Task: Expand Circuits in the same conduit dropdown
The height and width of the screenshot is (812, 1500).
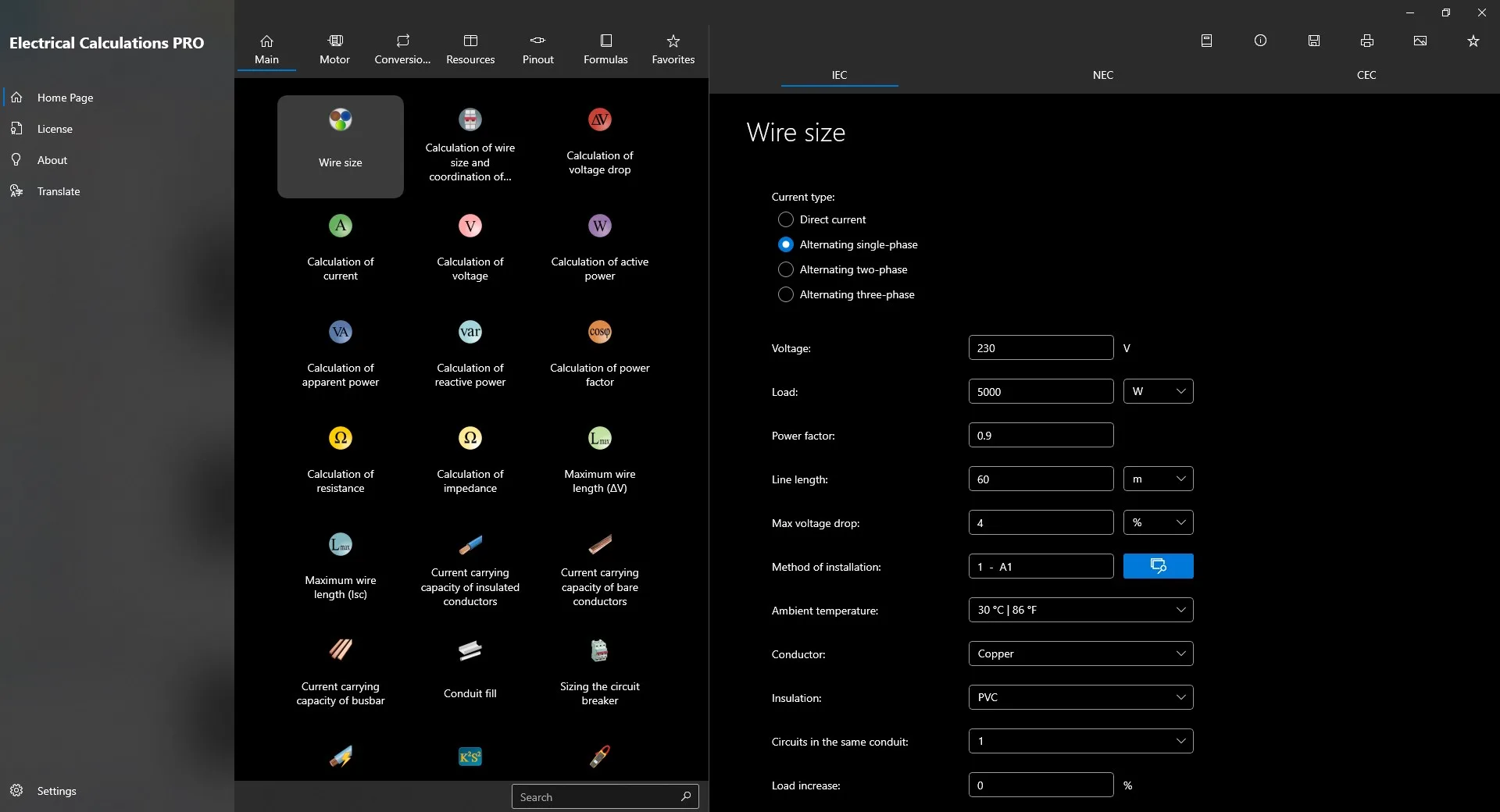Action: pos(1081,741)
